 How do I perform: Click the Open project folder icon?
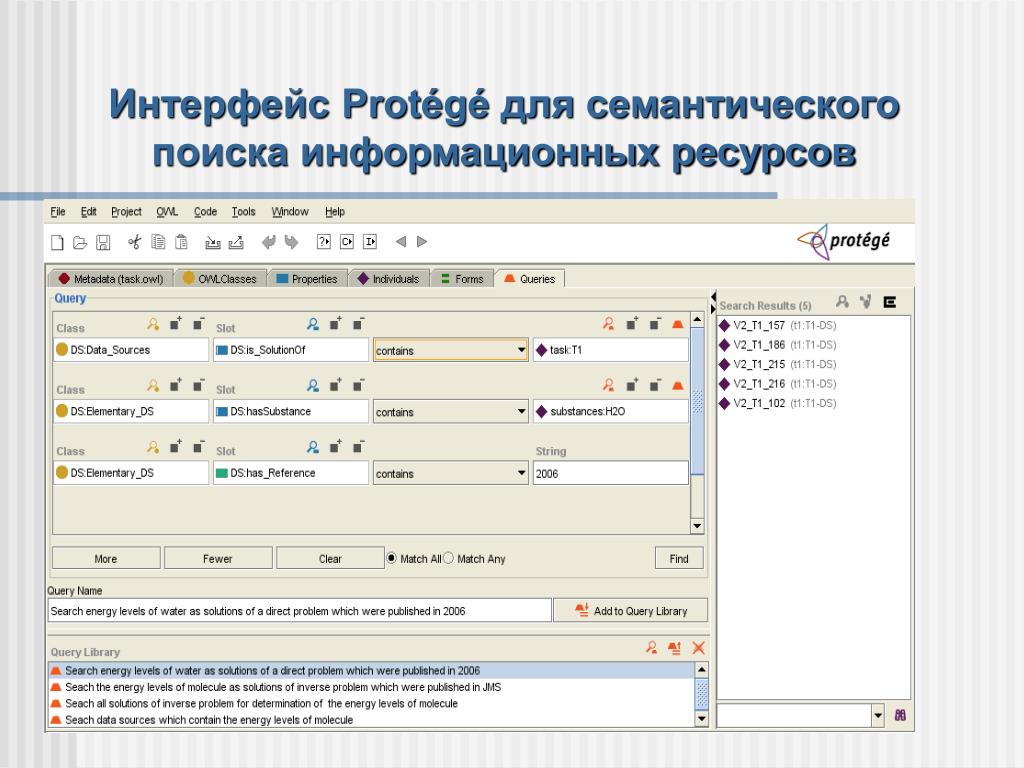[x=80, y=242]
